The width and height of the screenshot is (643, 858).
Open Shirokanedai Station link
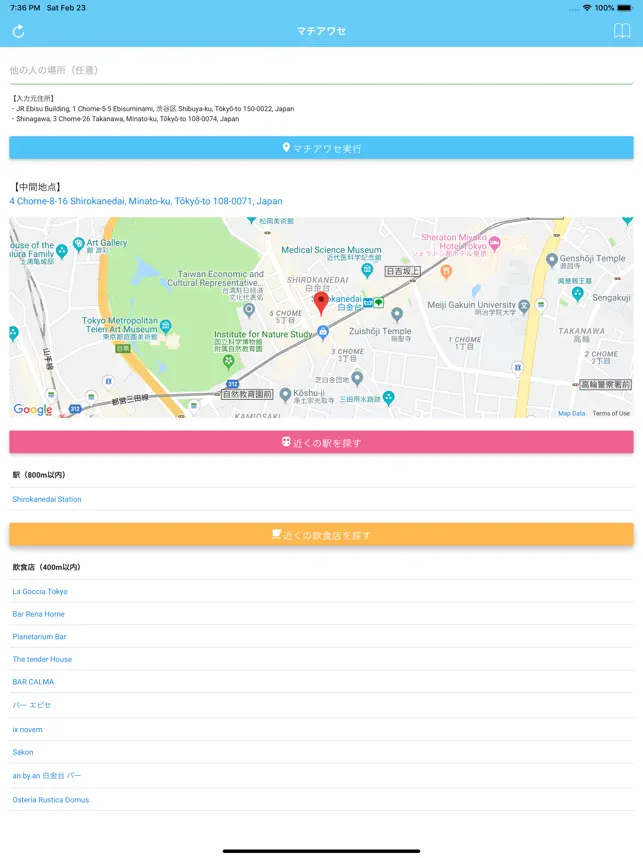pyautogui.click(x=47, y=499)
